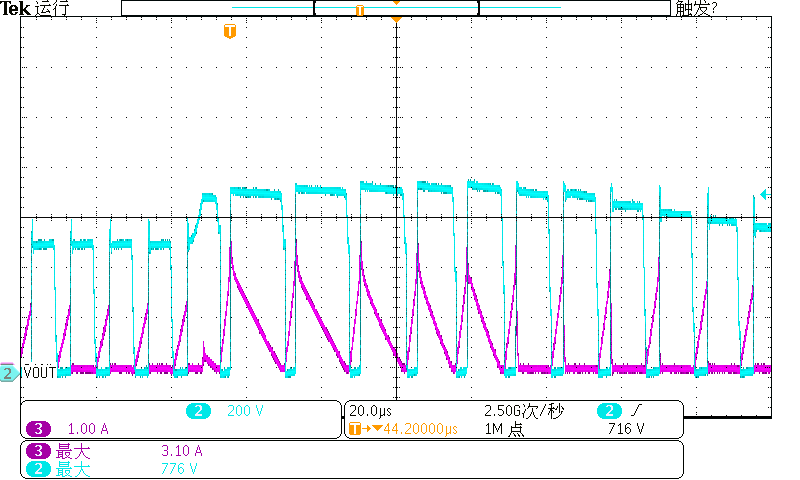Click the 2.50G次/秒 sample rate readout
Viewport: 800px width, 480px height.
coord(523,411)
